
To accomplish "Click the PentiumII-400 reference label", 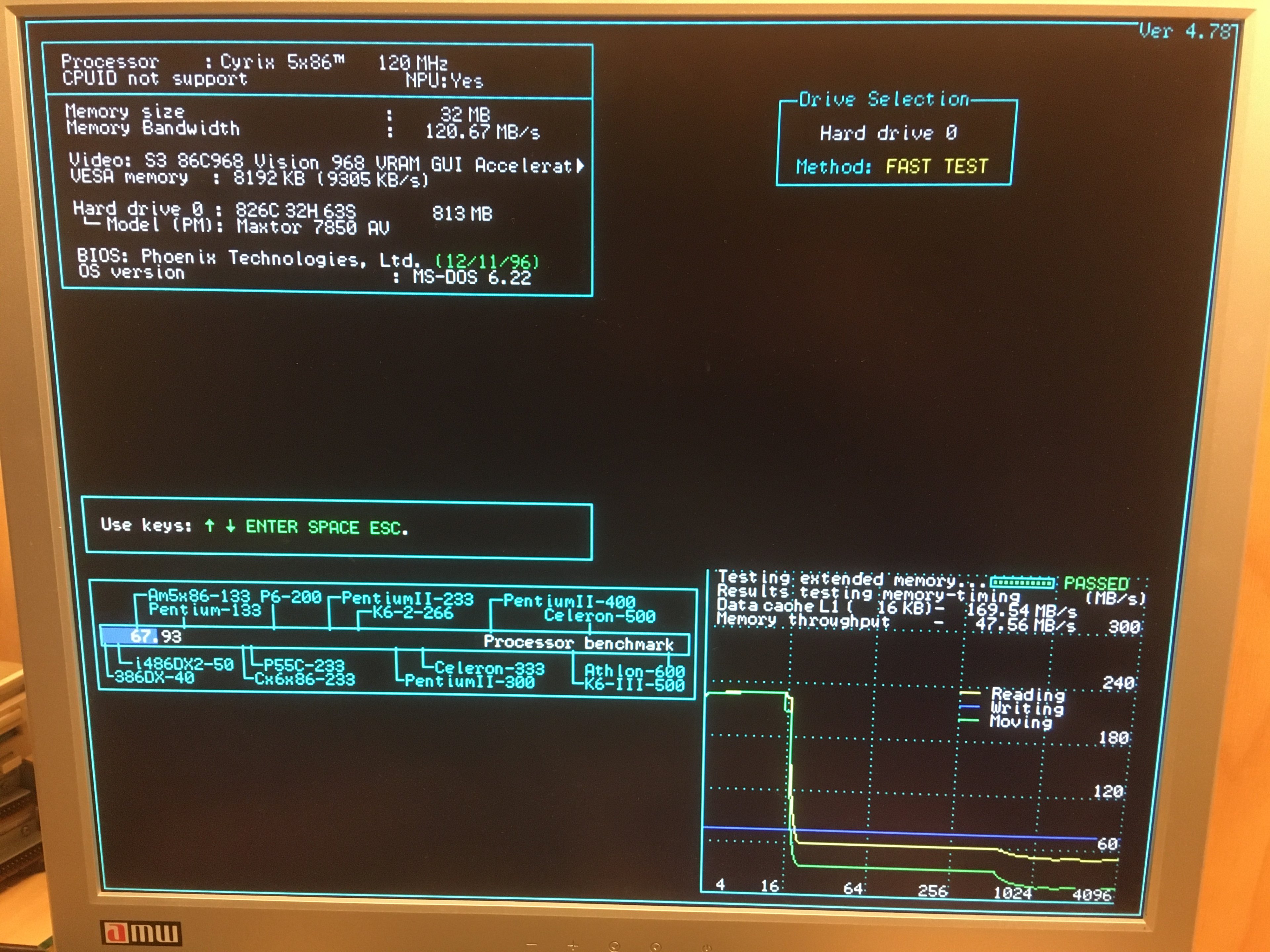I will click(569, 601).
